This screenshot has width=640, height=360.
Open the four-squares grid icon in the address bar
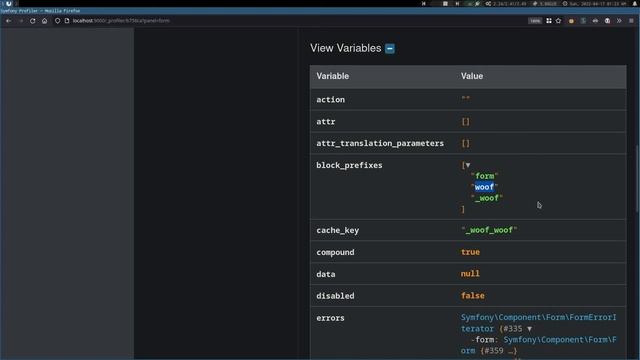tap(549, 21)
